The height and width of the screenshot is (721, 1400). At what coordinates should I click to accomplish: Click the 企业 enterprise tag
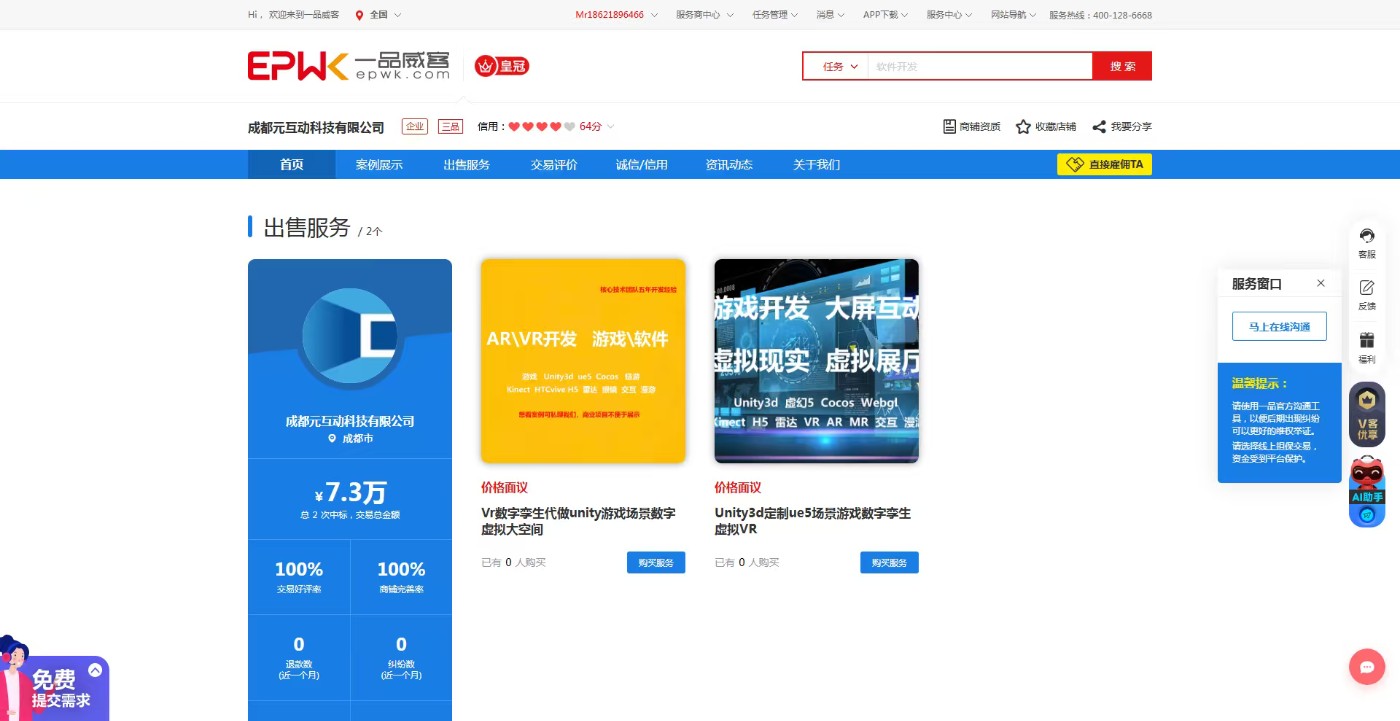[415, 126]
